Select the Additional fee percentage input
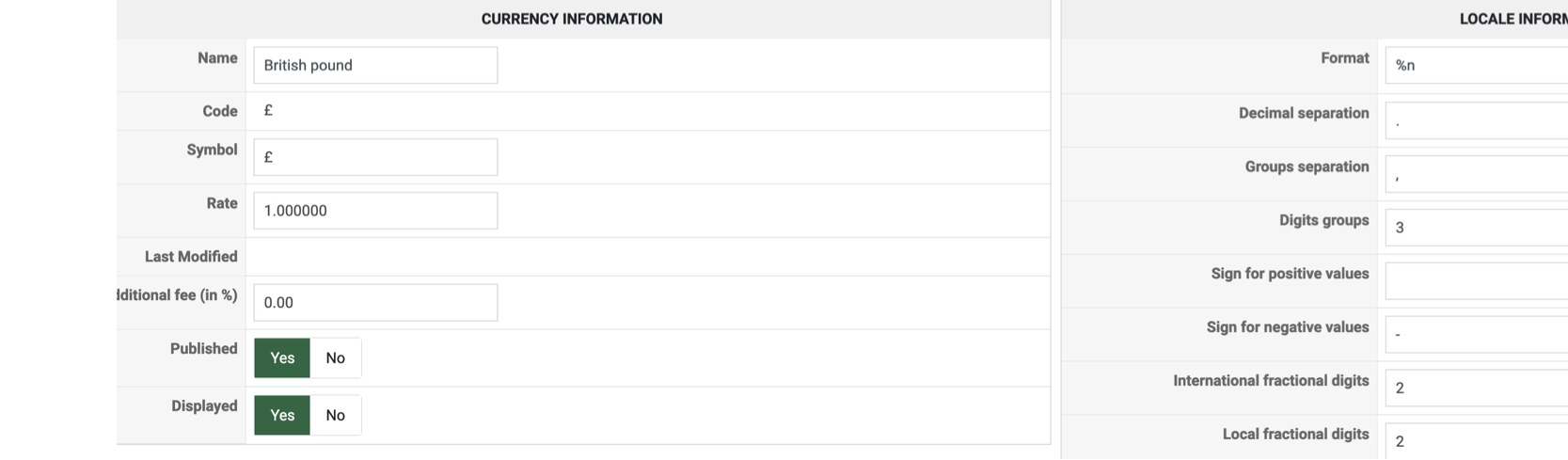1568x460 pixels. coord(374,303)
